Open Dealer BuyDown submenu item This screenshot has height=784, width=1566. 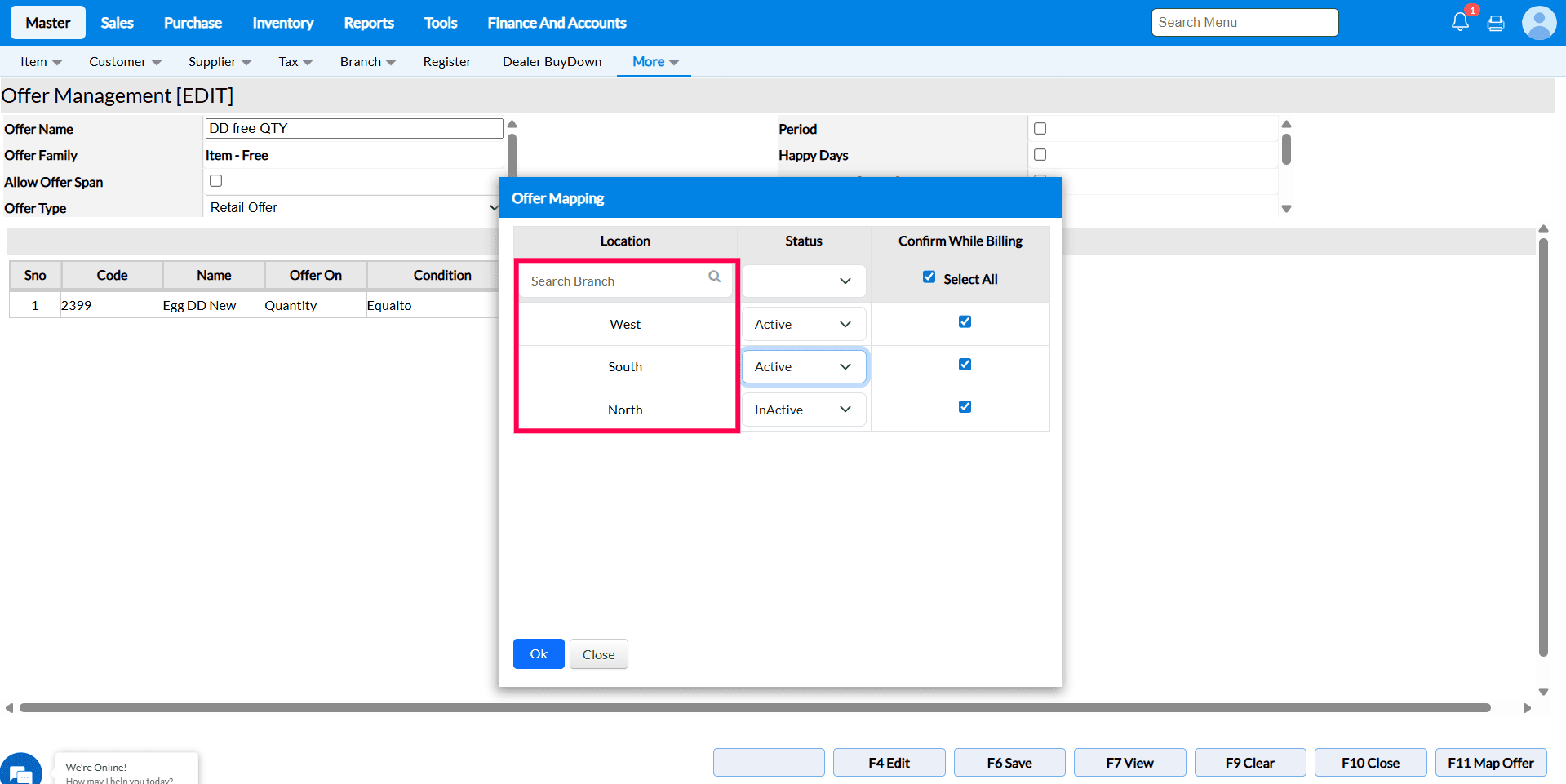click(x=552, y=62)
